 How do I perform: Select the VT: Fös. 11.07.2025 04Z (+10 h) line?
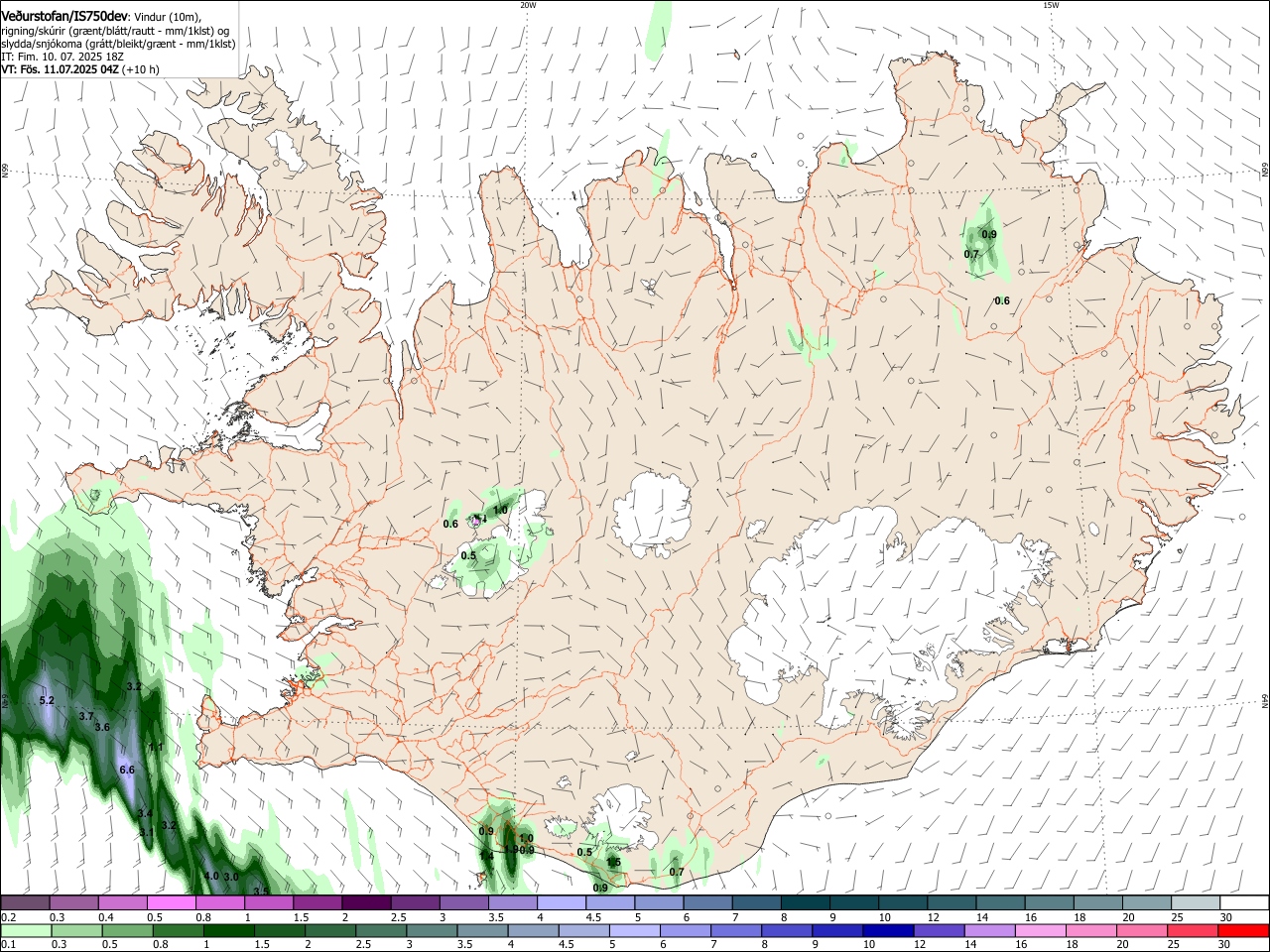(x=80, y=69)
